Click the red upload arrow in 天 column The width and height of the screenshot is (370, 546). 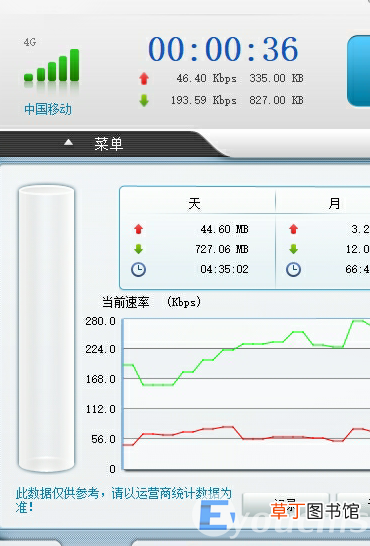[139, 229]
